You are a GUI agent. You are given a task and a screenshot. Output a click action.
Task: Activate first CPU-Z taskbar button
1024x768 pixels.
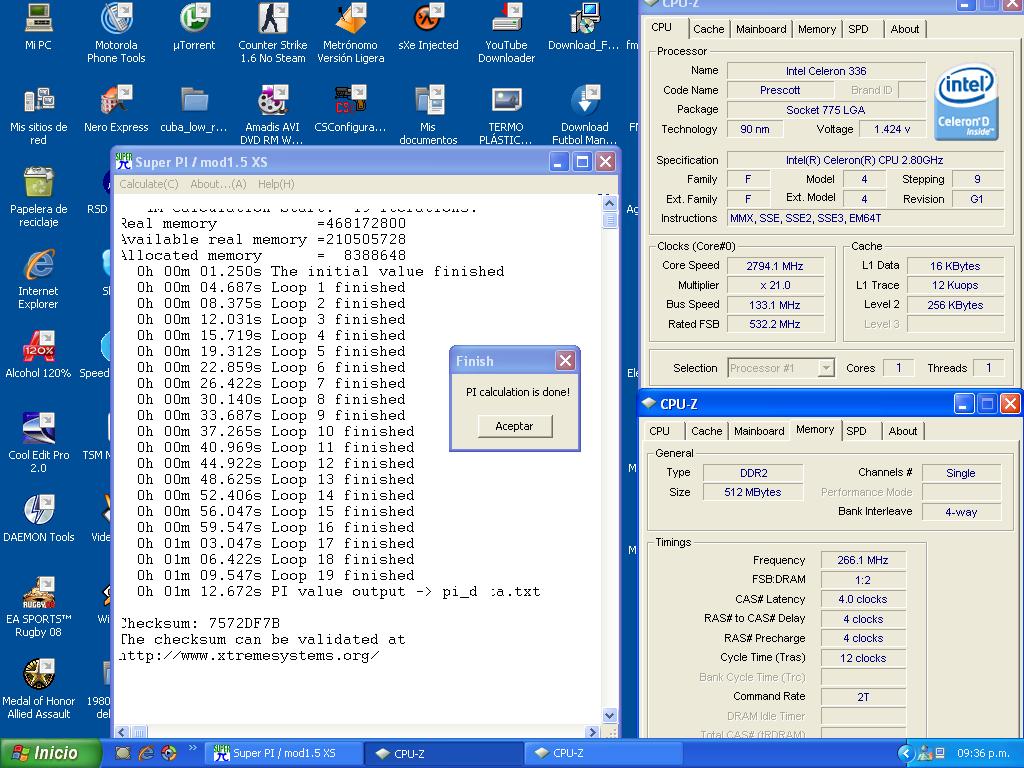pyautogui.click(x=441, y=753)
